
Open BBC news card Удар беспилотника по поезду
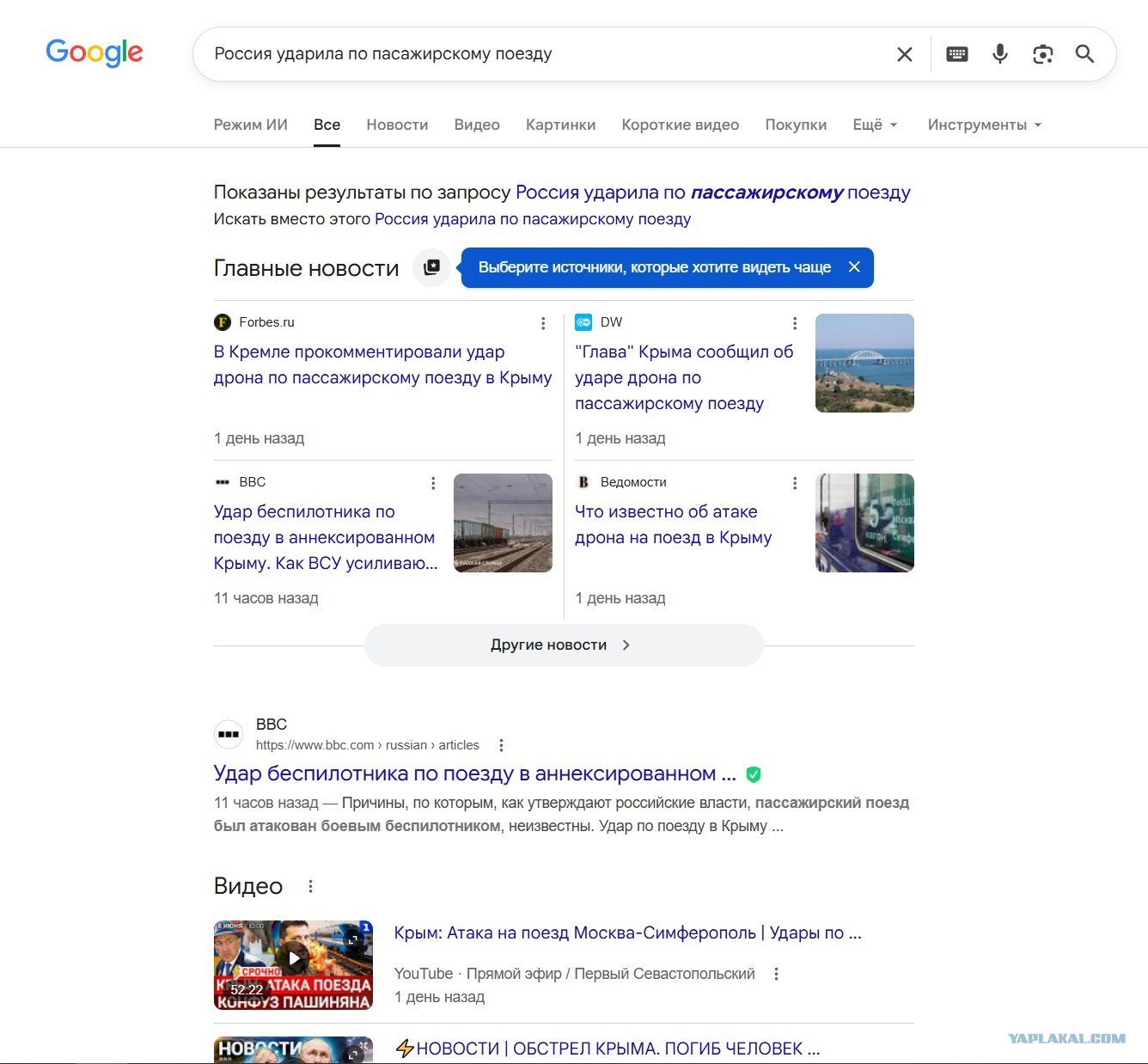(326, 537)
